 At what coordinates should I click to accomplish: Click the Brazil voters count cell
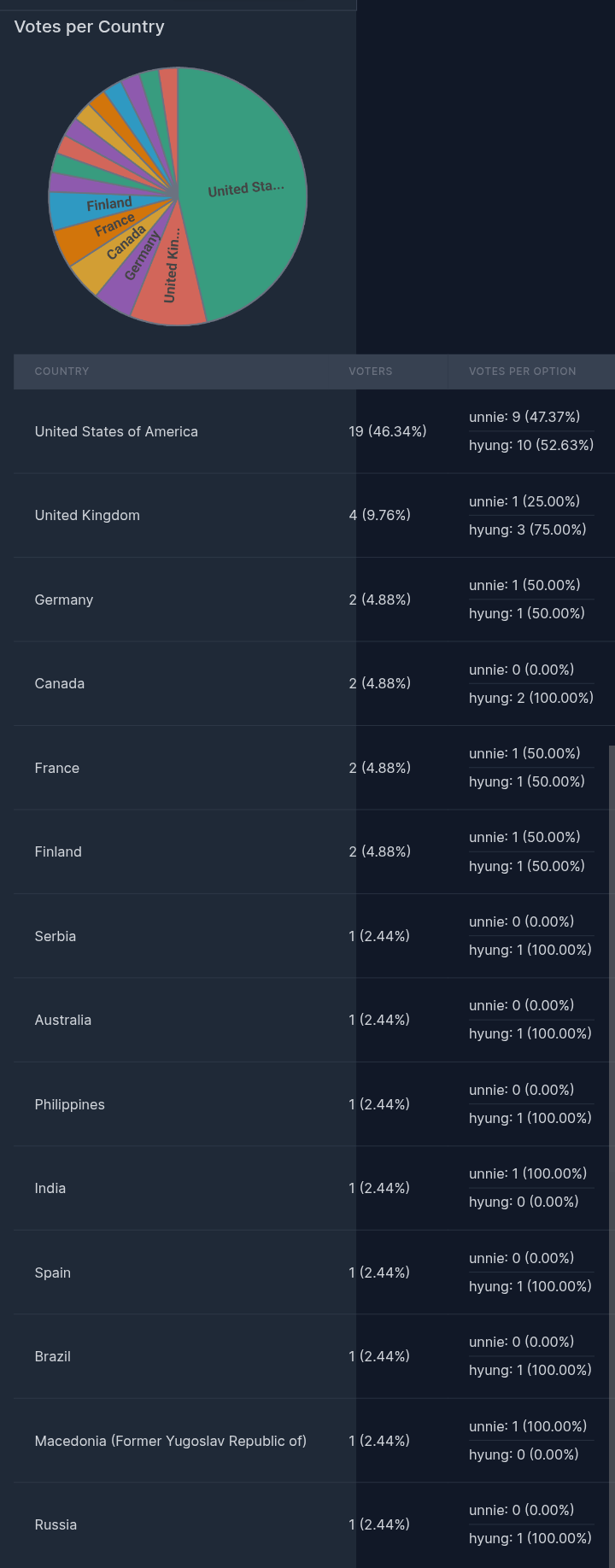click(379, 1356)
